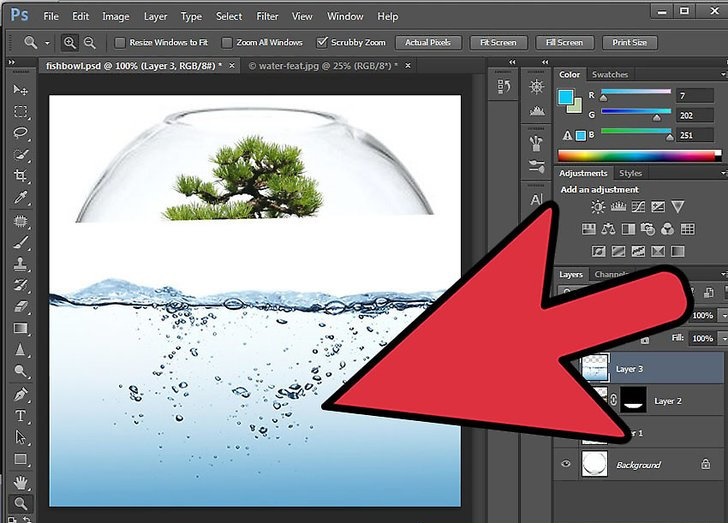Select the Brush tool
728x523 pixels.
[x=20, y=242]
